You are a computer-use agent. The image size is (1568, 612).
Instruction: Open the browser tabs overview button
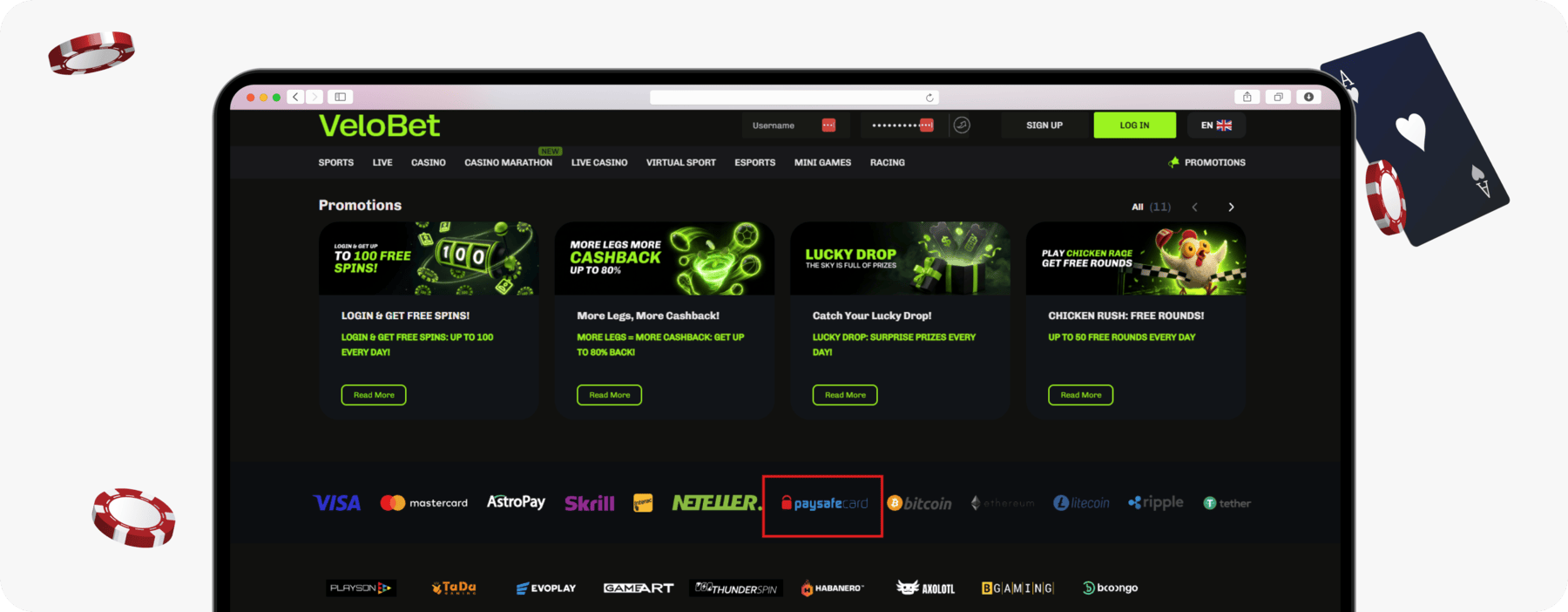(1278, 97)
